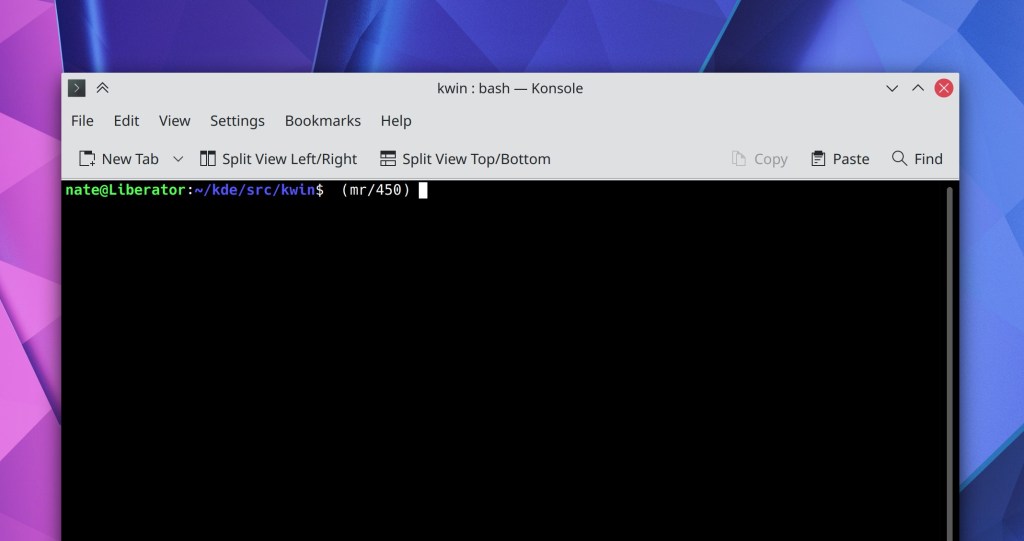Click the terminal's vertical scrollbar
The image size is (1024, 541).
tap(949, 360)
